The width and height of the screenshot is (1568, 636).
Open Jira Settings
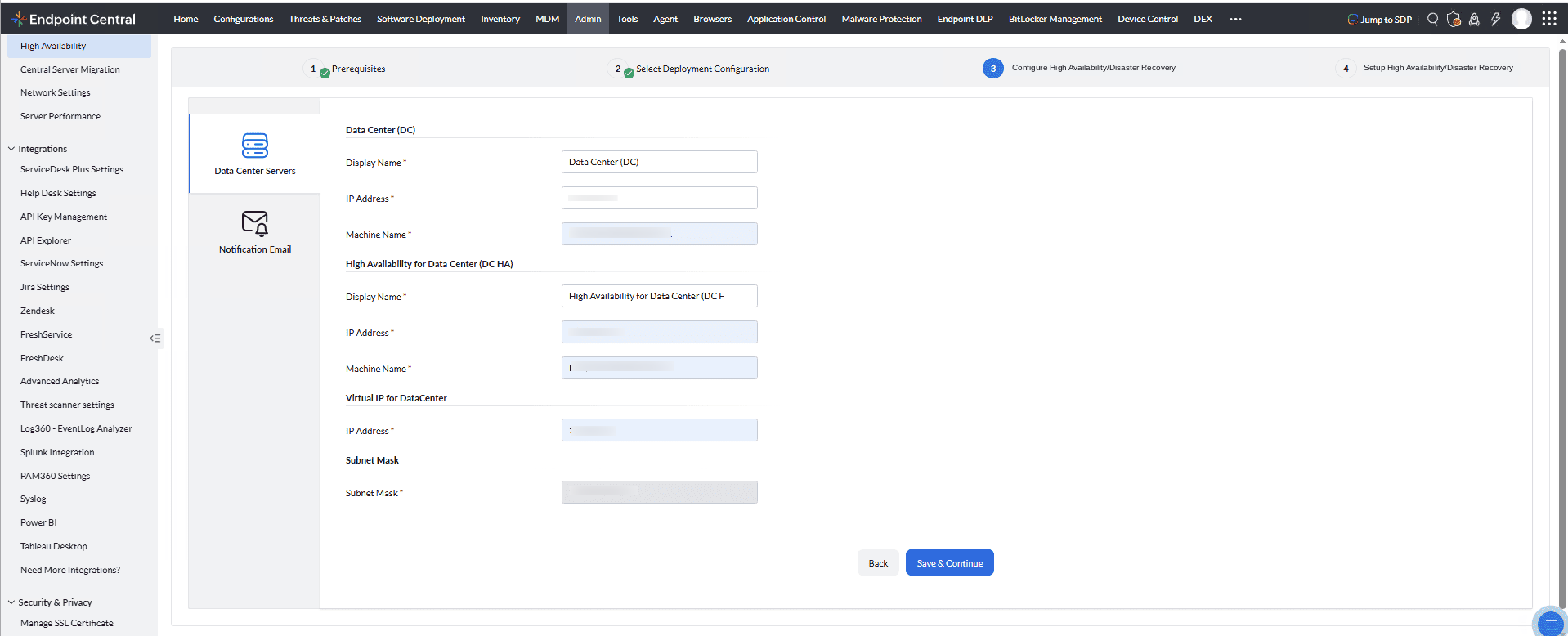(45, 287)
